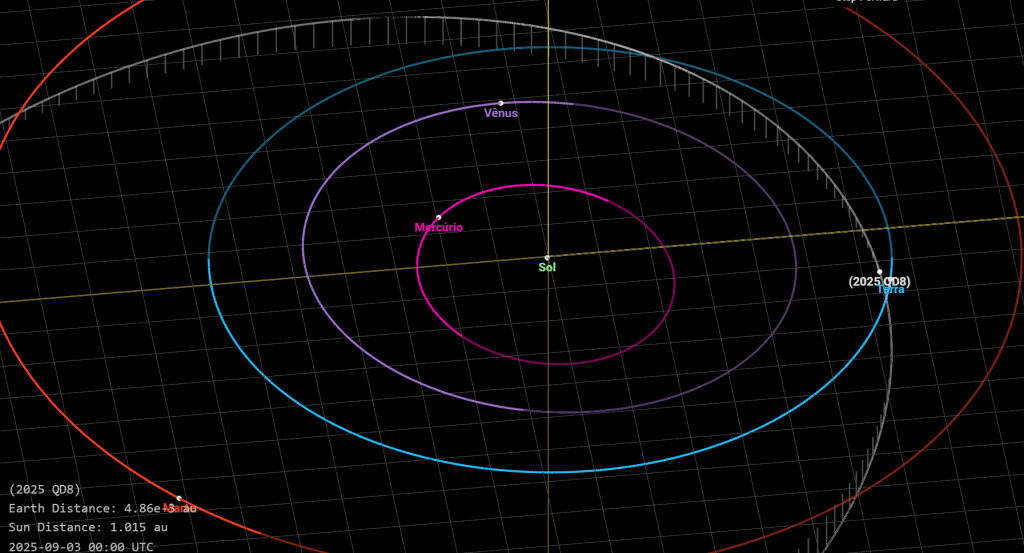The height and width of the screenshot is (553, 1024).
Task: Click the 2025-09-03 00:00 UTC timestamp
Action: point(81,546)
